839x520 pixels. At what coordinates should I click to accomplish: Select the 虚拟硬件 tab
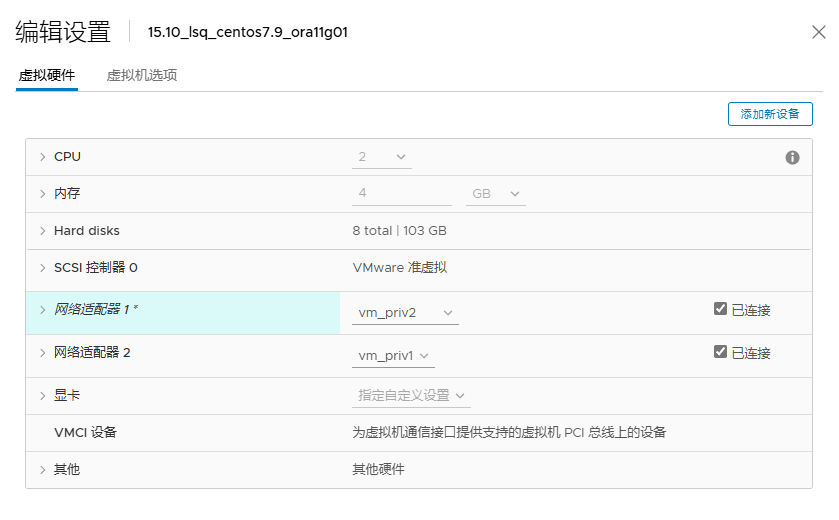click(47, 75)
